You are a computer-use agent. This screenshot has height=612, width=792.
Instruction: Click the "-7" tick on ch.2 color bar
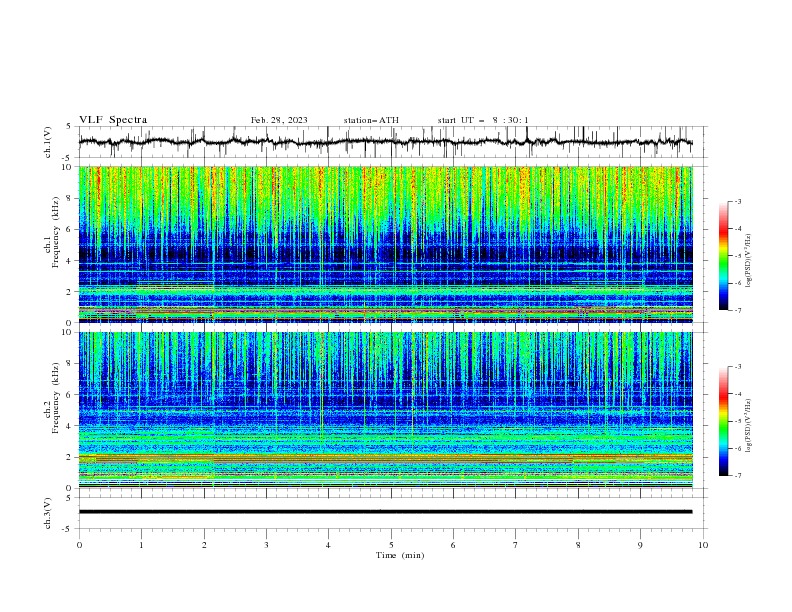(738, 476)
